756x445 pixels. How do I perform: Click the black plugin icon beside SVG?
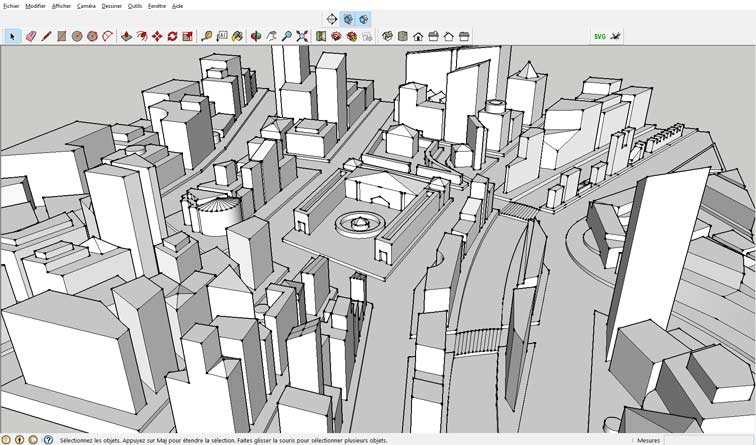click(x=615, y=36)
